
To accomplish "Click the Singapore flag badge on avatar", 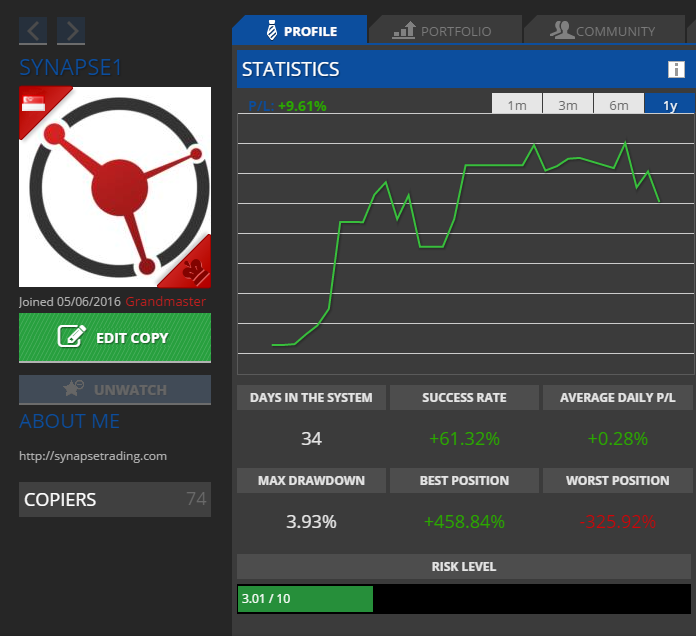I will click(x=36, y=102).
